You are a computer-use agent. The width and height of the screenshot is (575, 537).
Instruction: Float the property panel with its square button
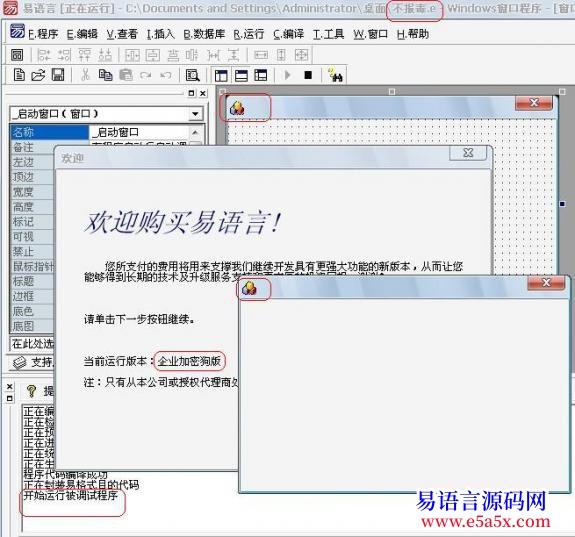pyautogui.click(x=191, y=93)
